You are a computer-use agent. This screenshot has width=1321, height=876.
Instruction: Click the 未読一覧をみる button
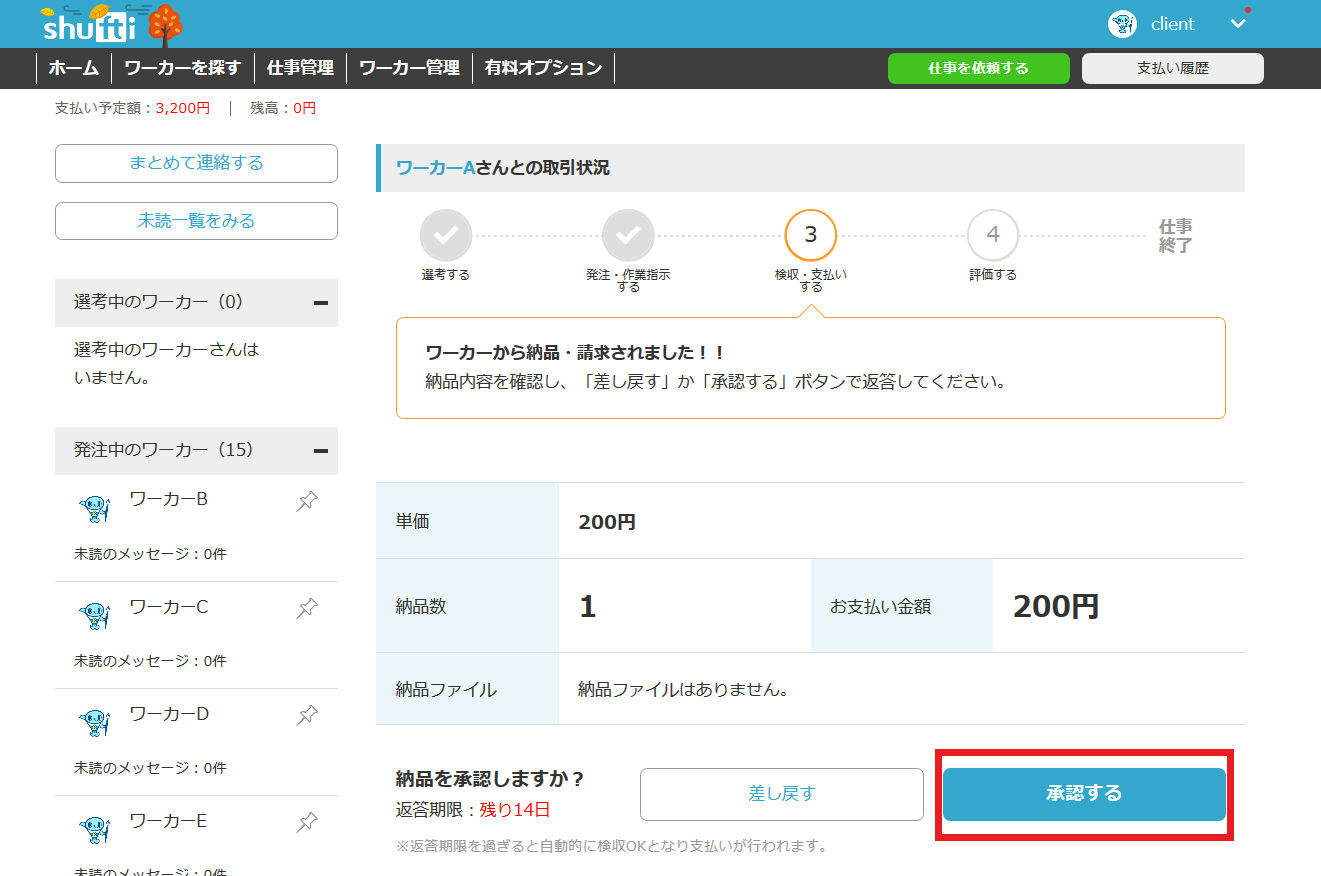click(196, 221)
